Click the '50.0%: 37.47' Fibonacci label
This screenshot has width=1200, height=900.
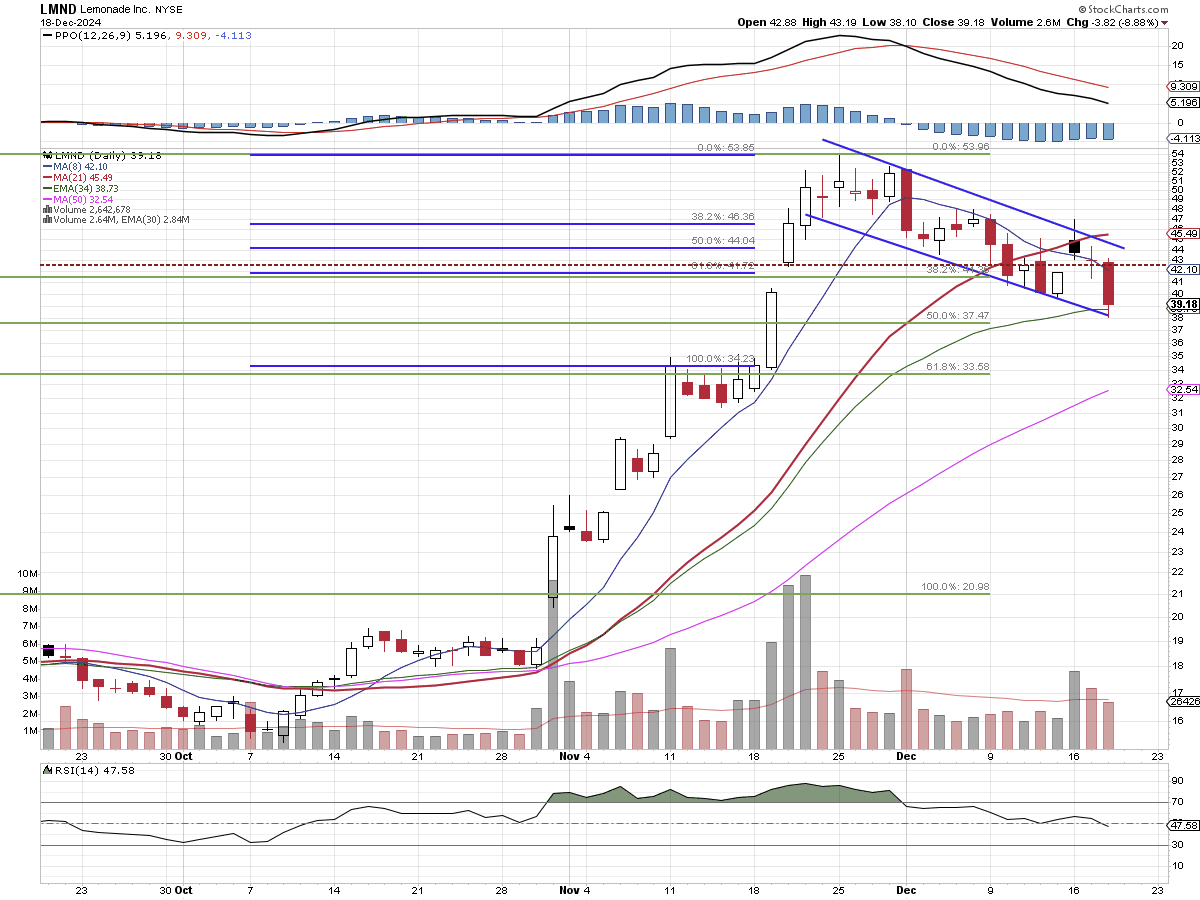tap(957, 315)
